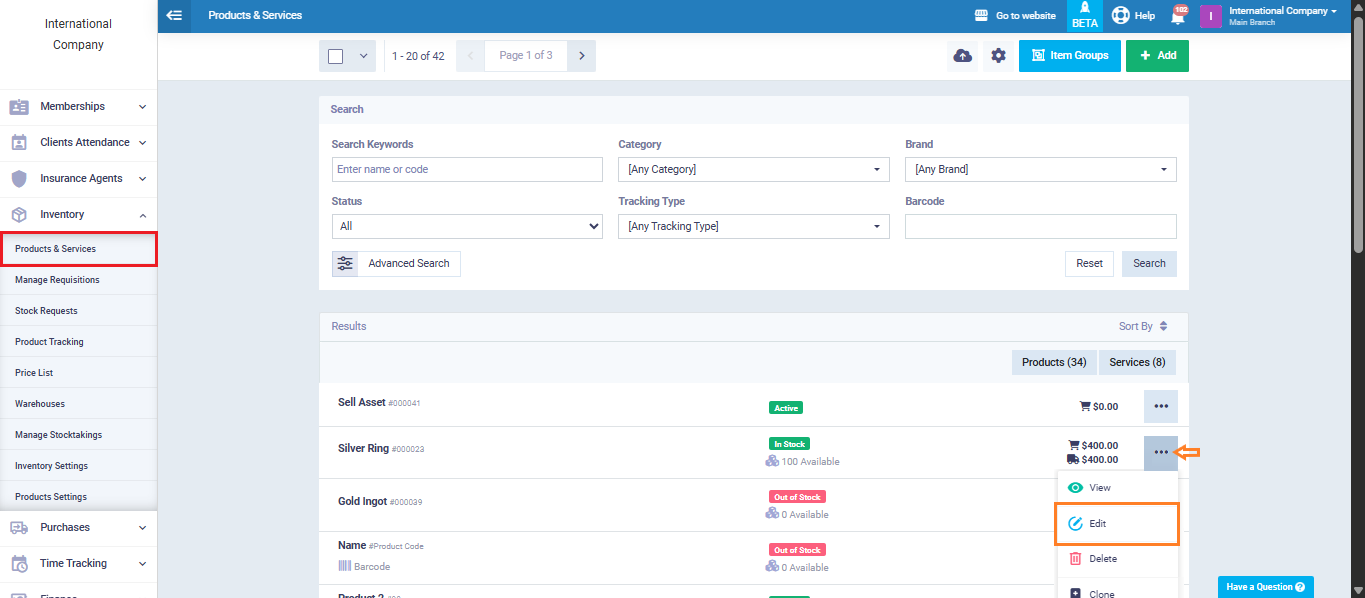Click the Search Keywords input field
The width and height of the screenshot is (1365, 598).
(x=467, y=170)
